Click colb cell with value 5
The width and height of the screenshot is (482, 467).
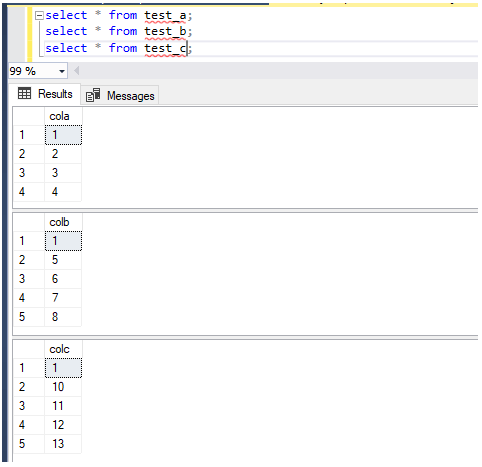pyautogui.click(x=63, y=260)
